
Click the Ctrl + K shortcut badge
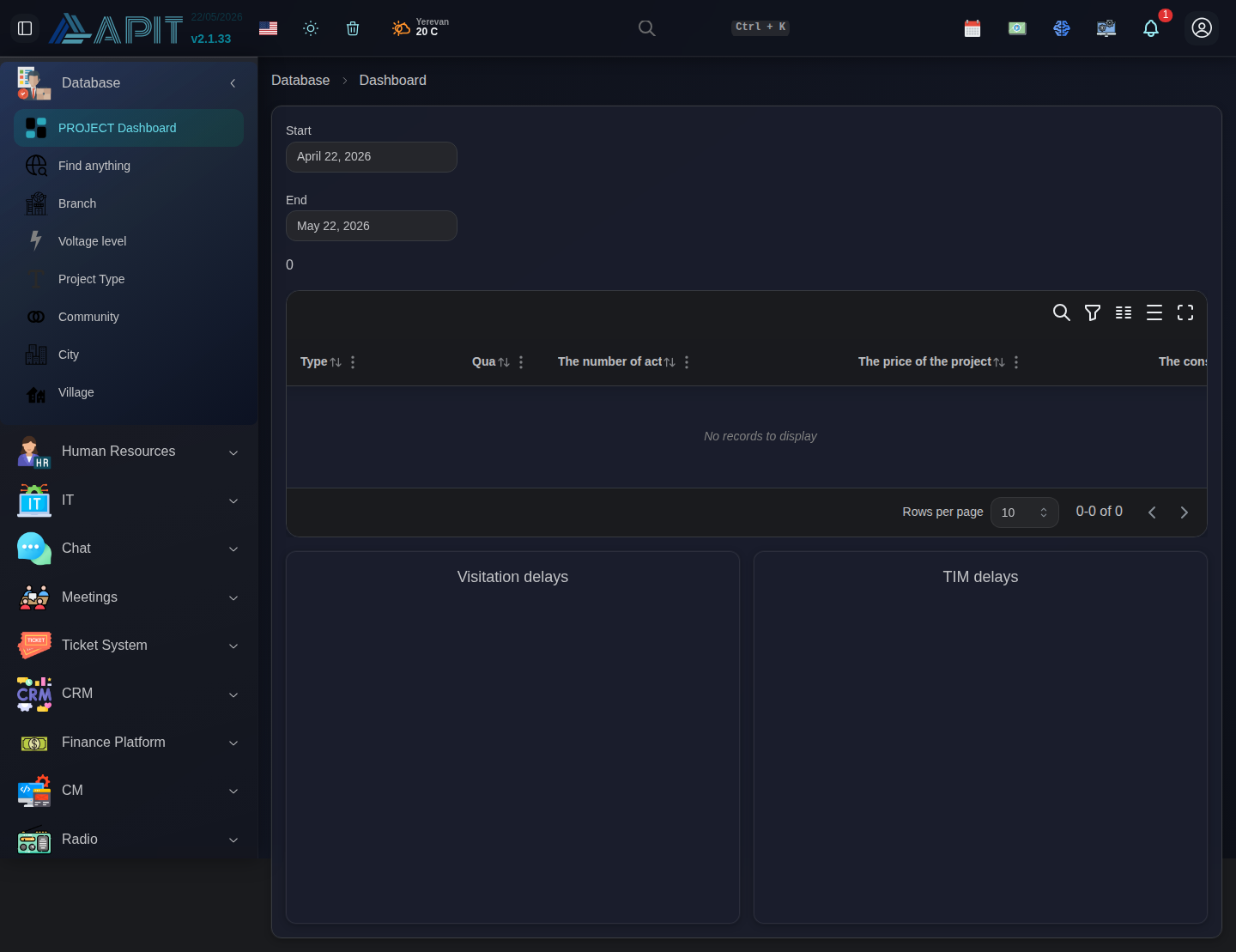760,27
